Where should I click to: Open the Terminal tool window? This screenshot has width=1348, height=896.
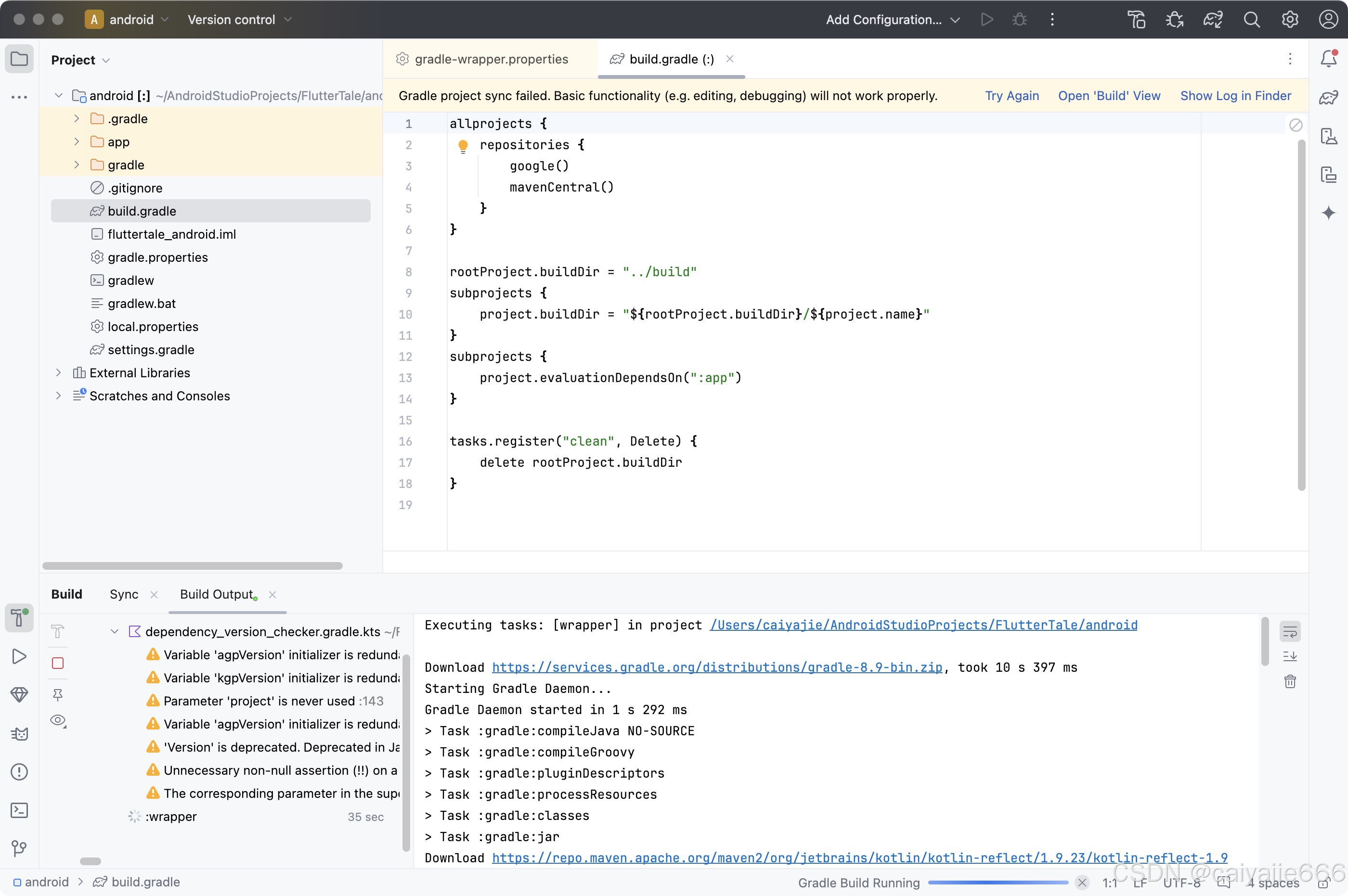19,810
